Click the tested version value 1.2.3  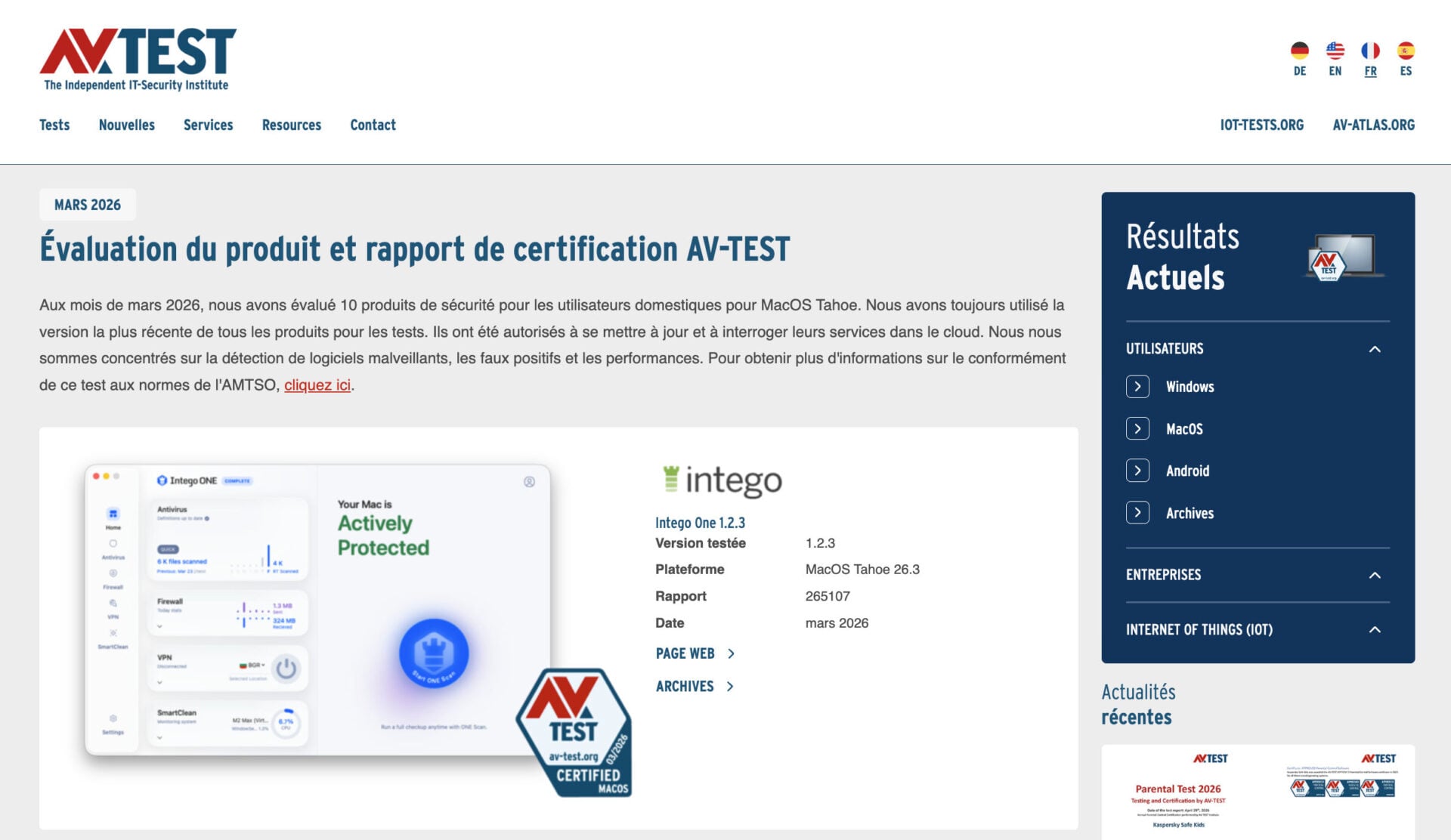(820, 543)
